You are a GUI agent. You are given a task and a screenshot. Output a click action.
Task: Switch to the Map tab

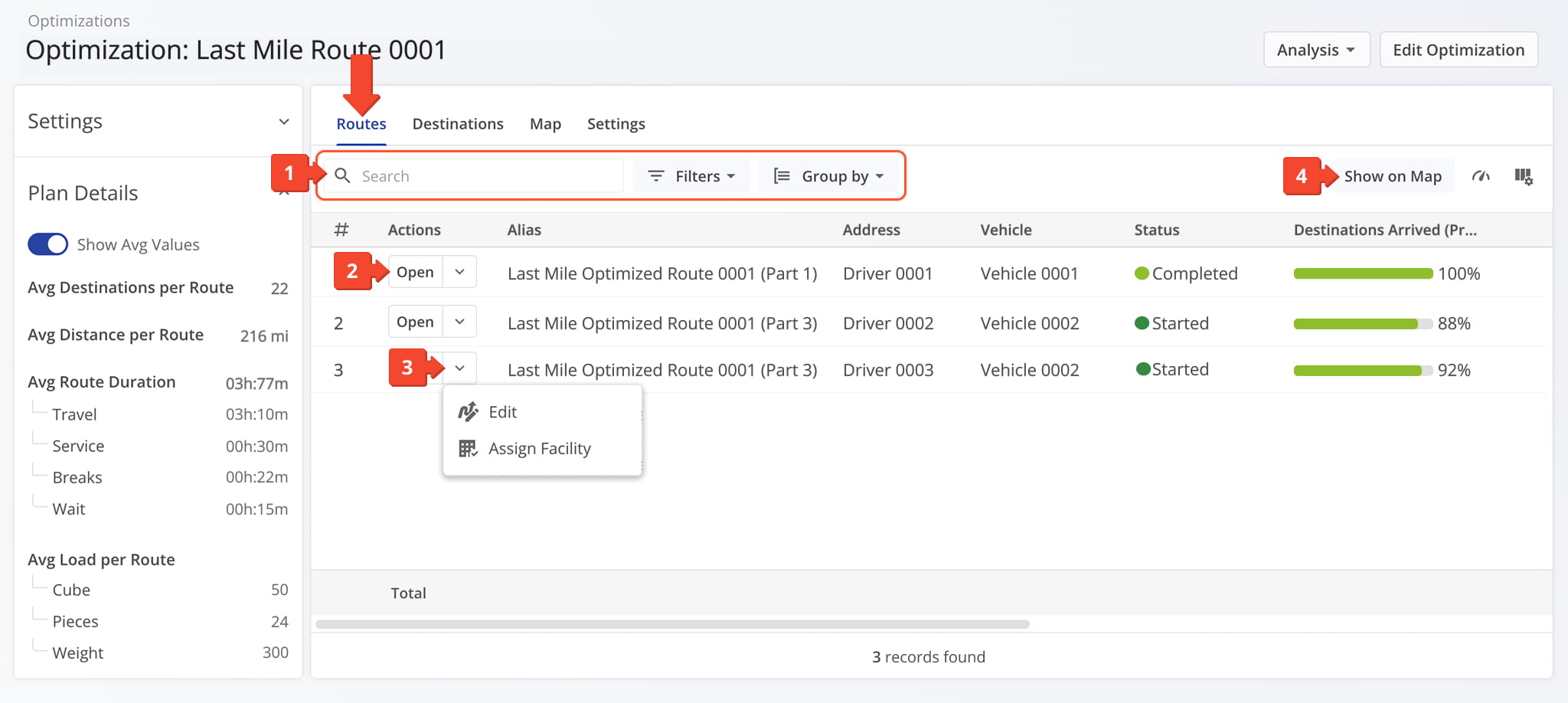coord(545,124)
